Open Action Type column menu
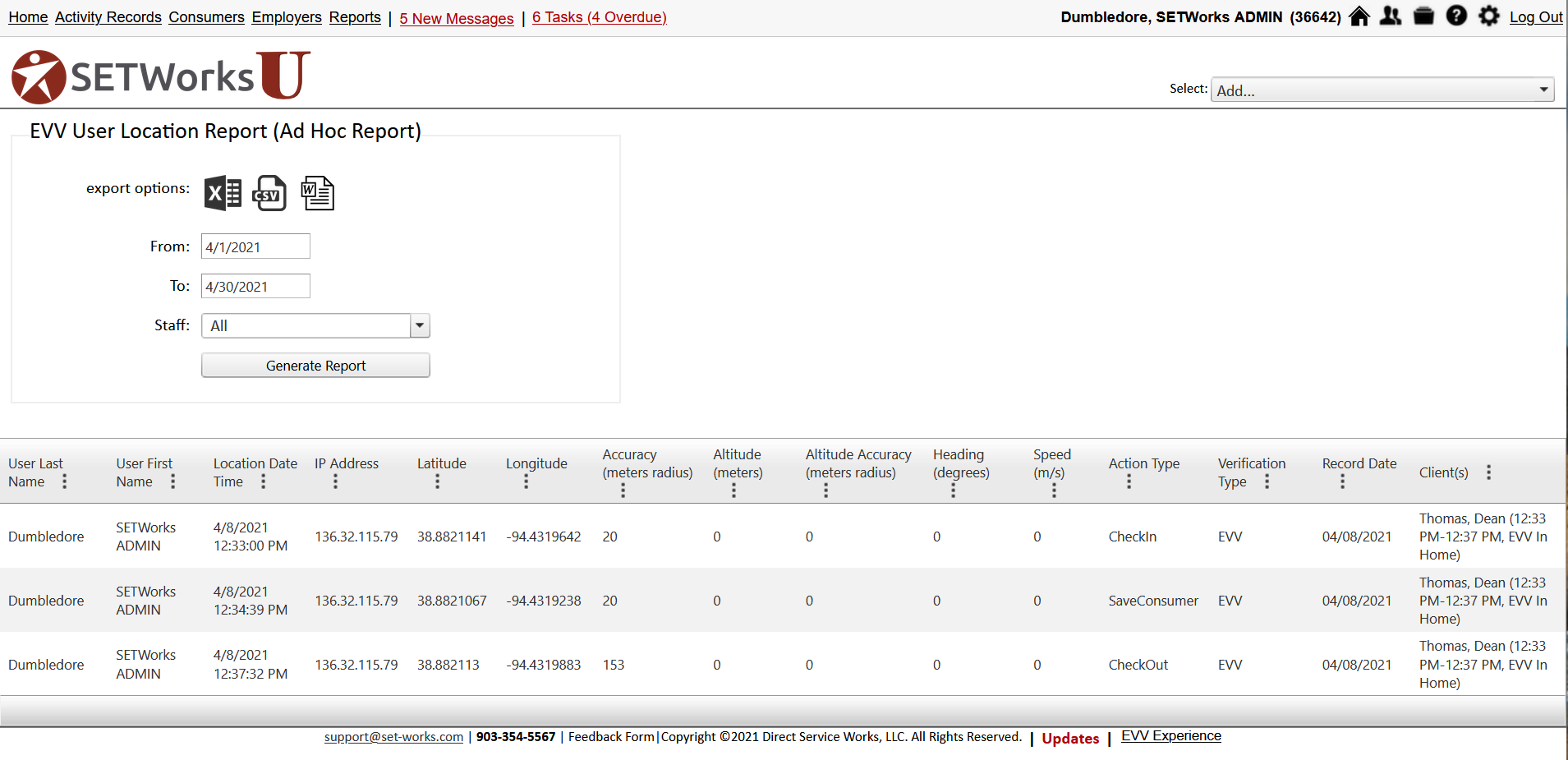This screenshot has width=1568, height=760. pos(1129,481)
